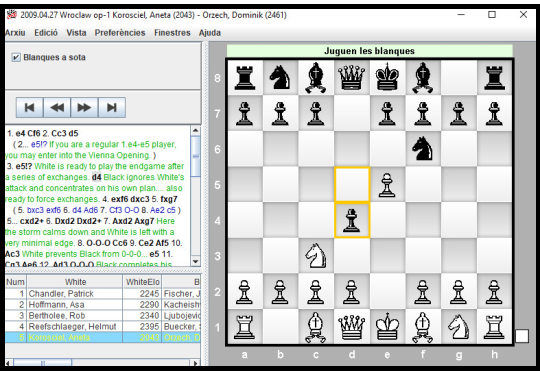Jump to the last move of the game
The width and height of the screenshot is (540, 374).
(112, 108)
